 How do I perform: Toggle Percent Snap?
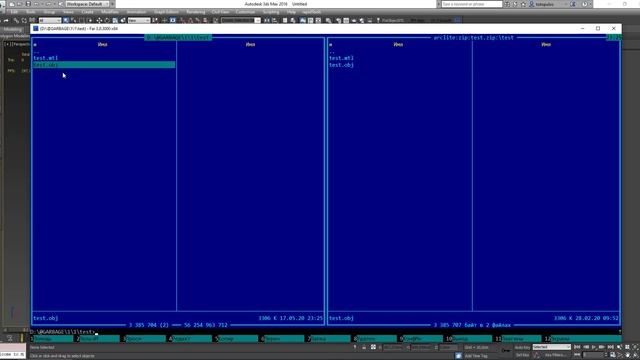(198, 20)
